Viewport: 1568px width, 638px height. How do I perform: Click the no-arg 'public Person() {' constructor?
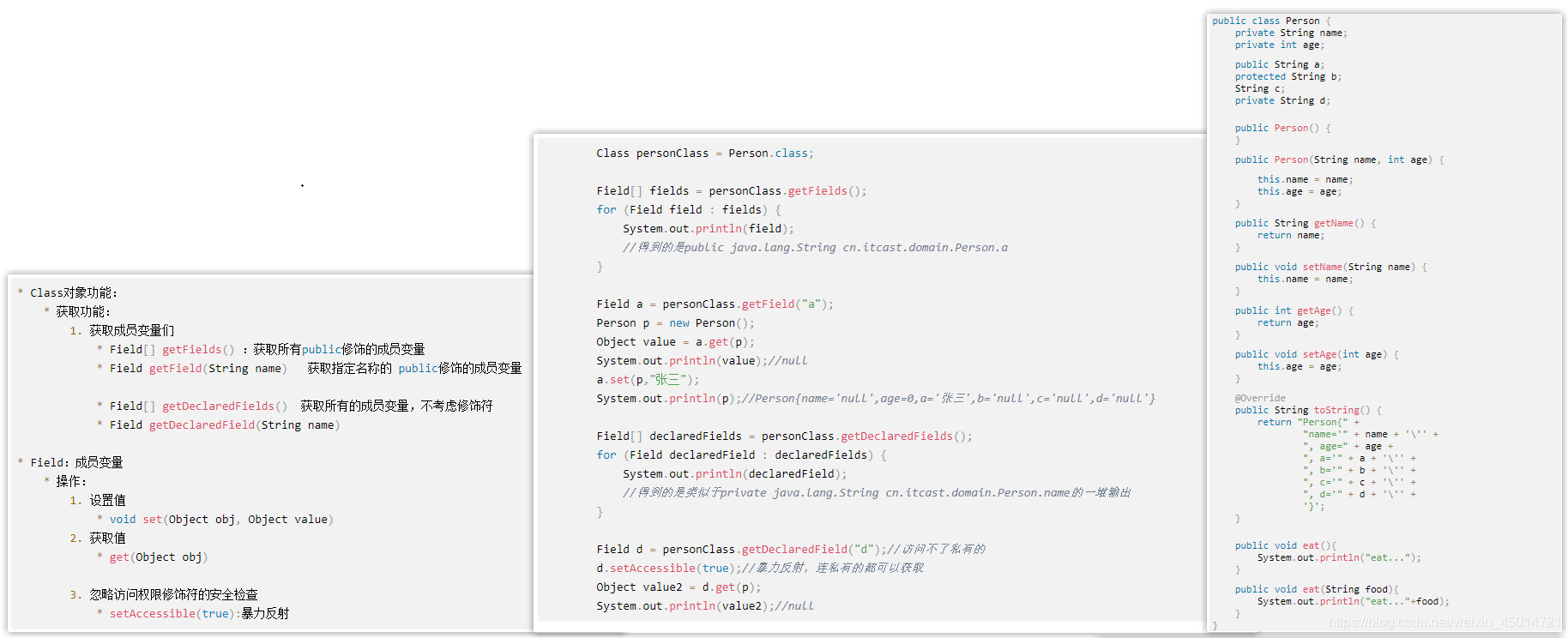[x=1282, y=128]
